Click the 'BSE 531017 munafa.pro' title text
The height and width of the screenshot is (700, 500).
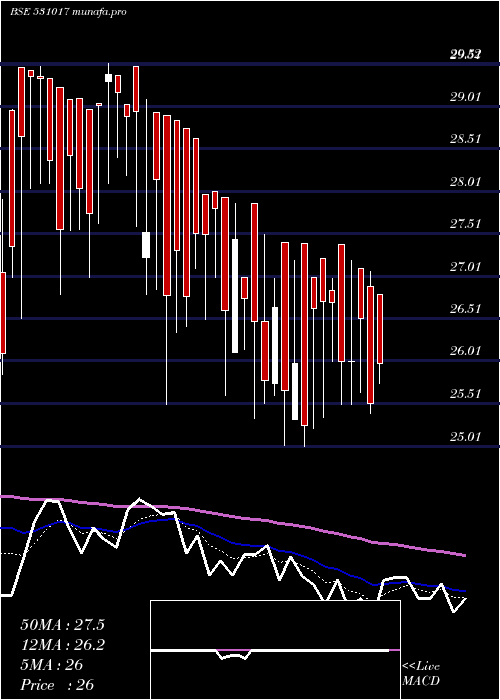pos(68,12)
